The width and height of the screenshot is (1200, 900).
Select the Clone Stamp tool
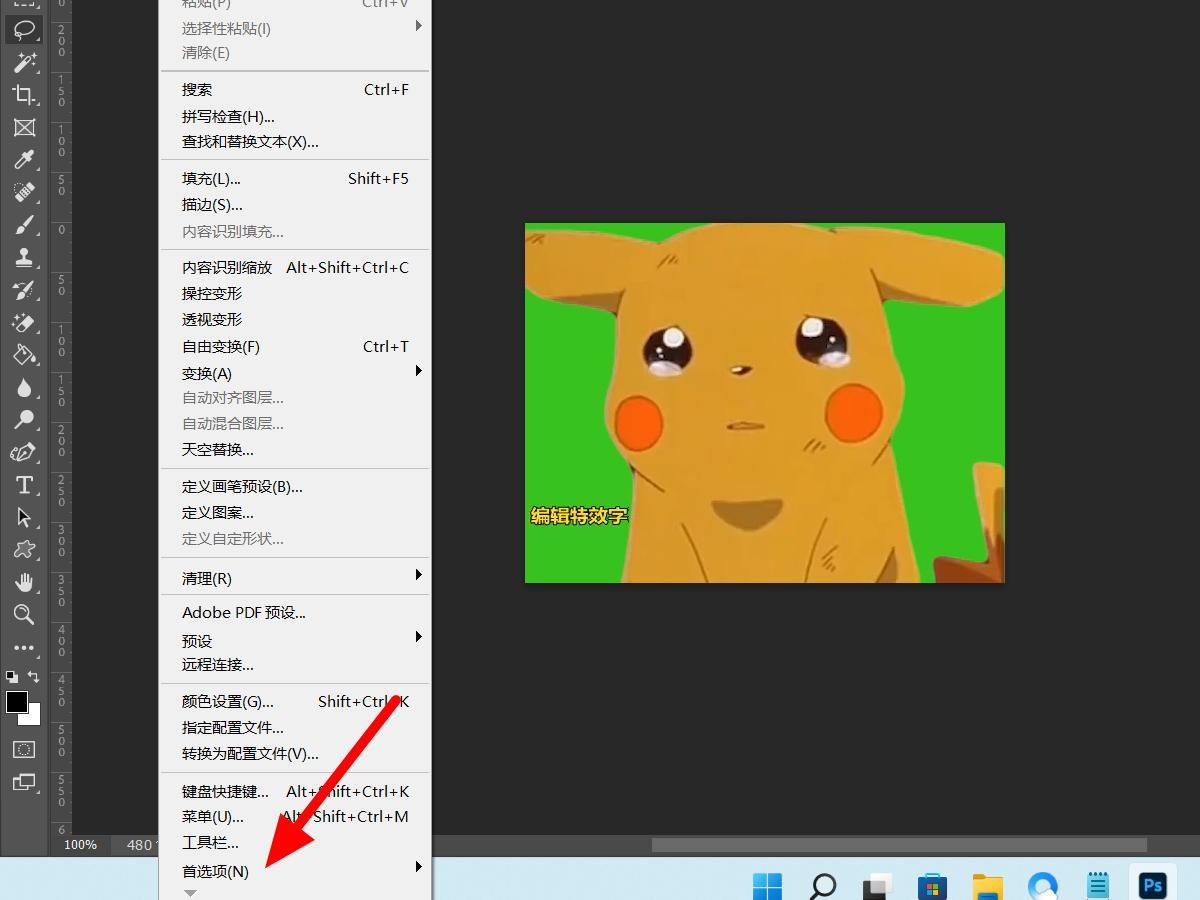click(x=25, y=257)
